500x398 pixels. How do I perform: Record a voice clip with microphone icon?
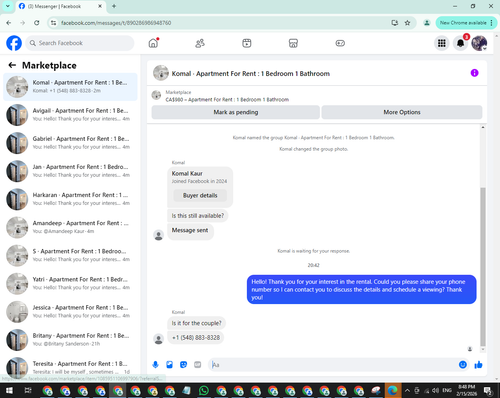click(155, 365)
